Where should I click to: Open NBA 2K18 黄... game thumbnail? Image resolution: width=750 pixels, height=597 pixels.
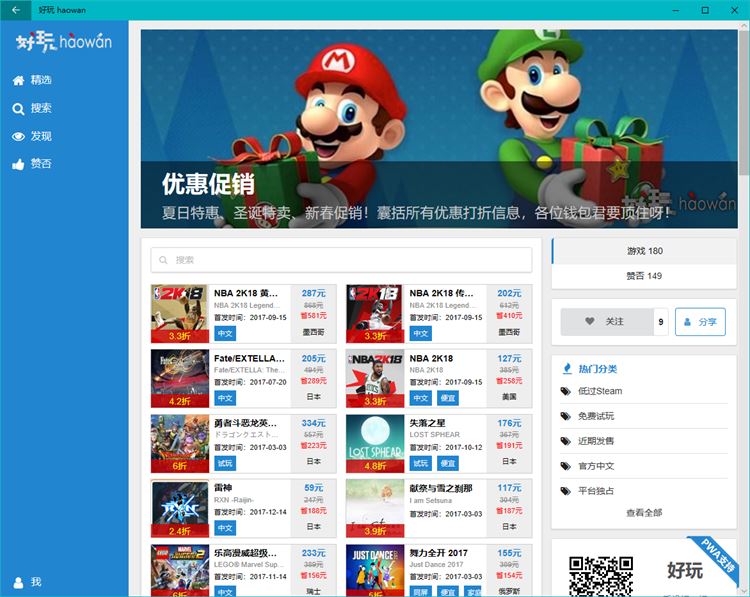click(179, 314)
